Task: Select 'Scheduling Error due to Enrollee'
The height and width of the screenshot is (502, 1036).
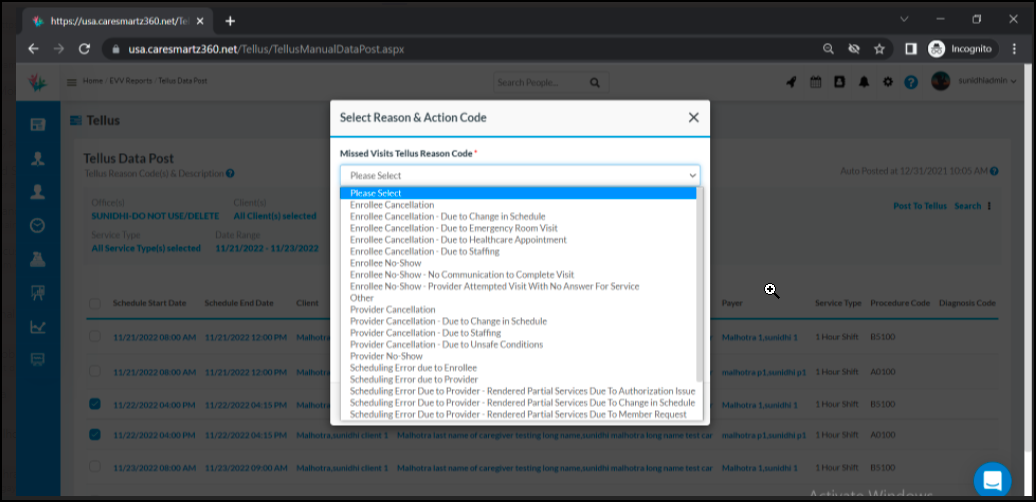Action: pyautogui.click(x=413, y=367)
